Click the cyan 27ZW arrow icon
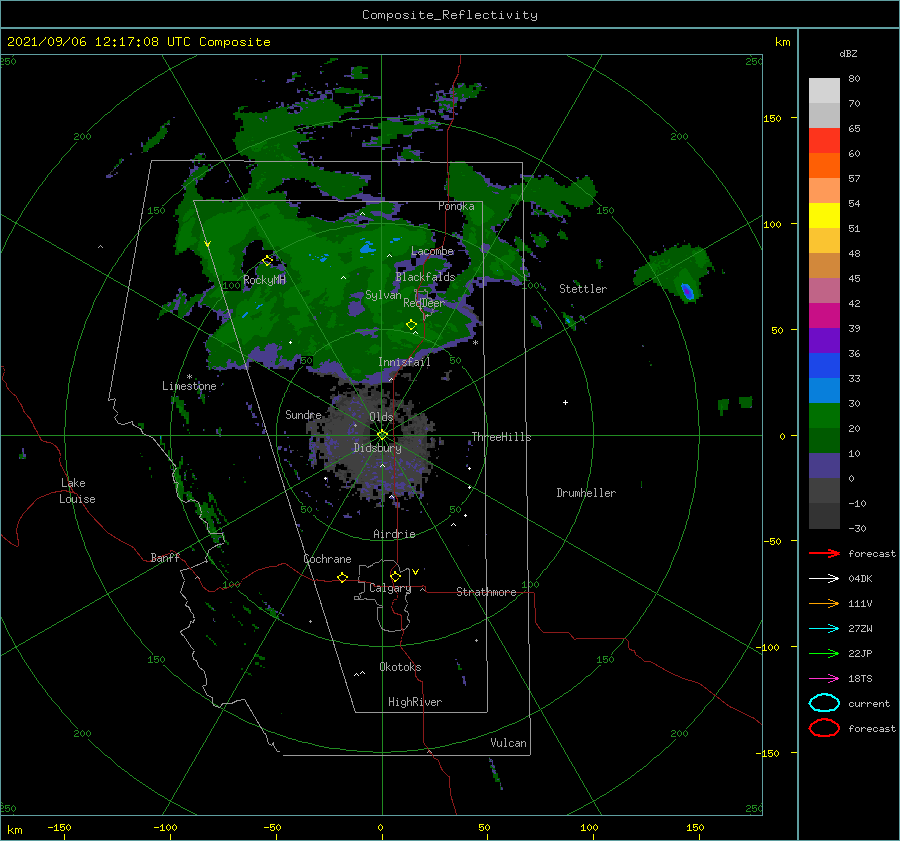The width and height of the screenshot is (900, 841). click(824, 629)
